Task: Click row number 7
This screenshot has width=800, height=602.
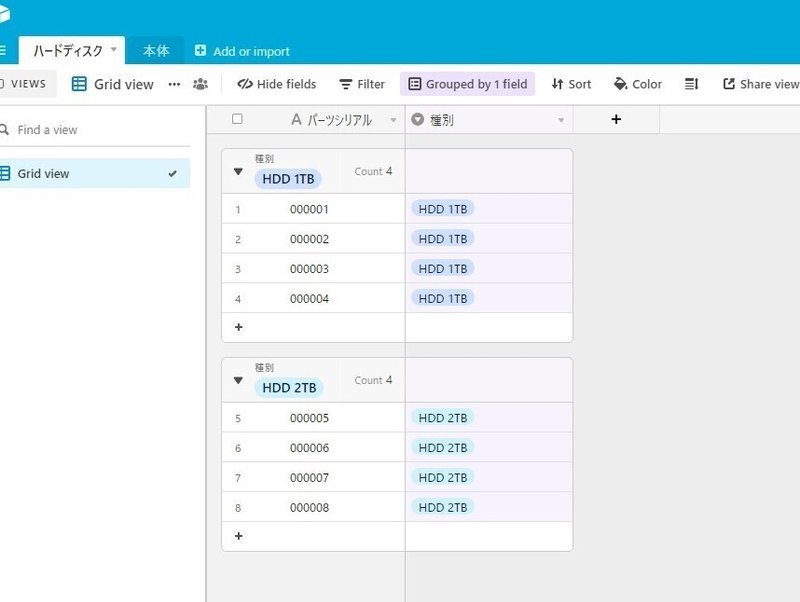Action: pos(238,479)
